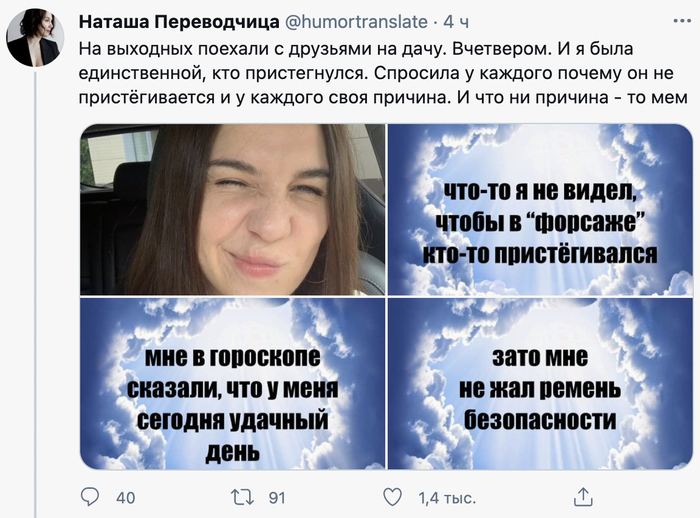Screen dimensions: 700x518
Task: Click the like count 1,4 тыс.
Action: (x=447, y=497)
